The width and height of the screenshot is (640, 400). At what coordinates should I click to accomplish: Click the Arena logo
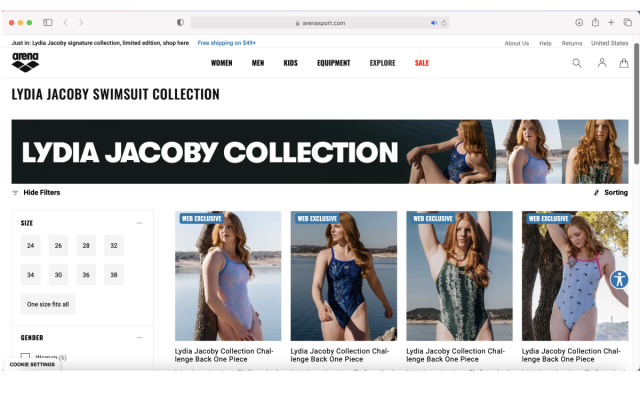coord(25,62)
